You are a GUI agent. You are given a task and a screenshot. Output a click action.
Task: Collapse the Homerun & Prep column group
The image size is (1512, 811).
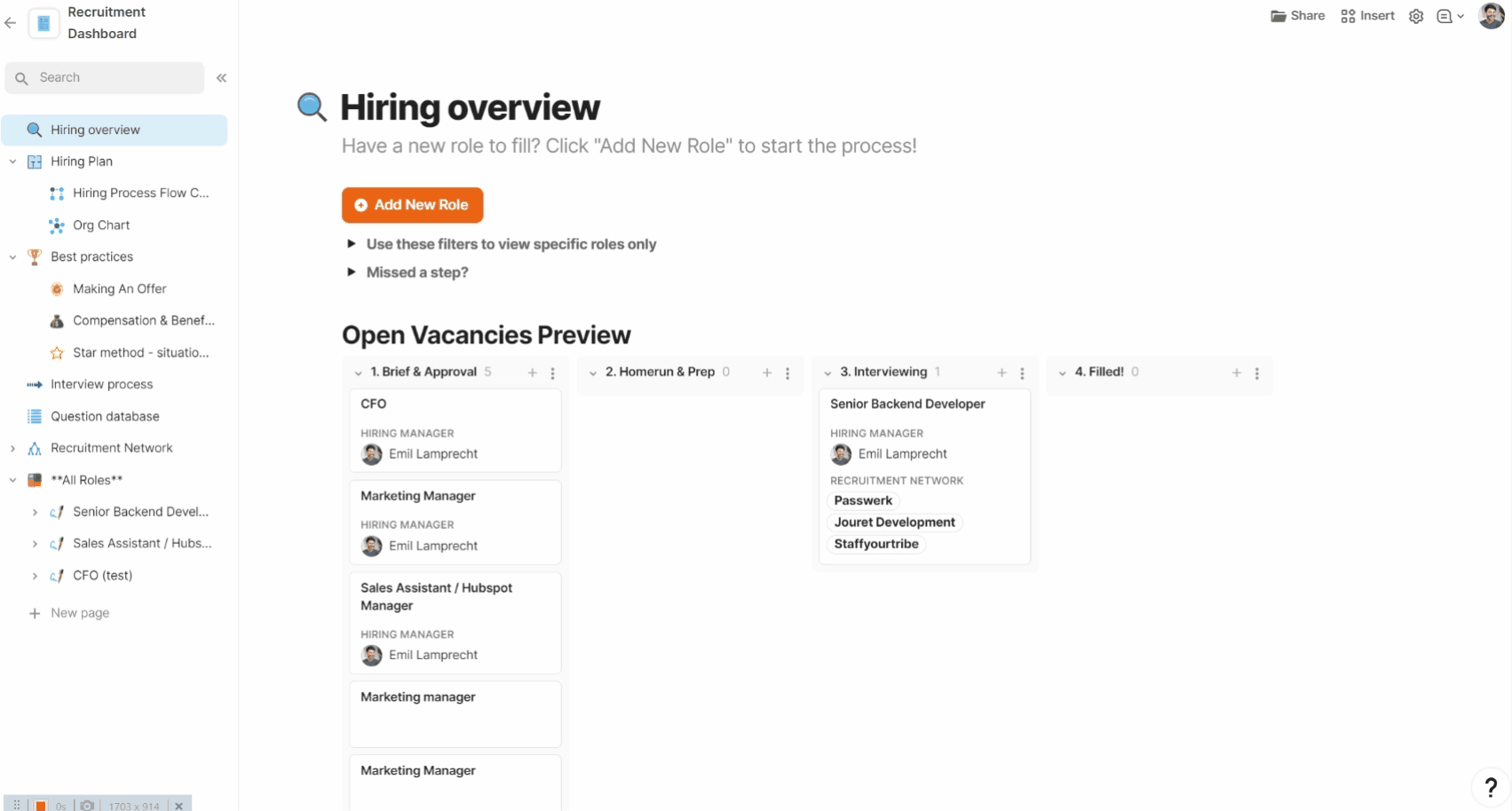[593, 373]
